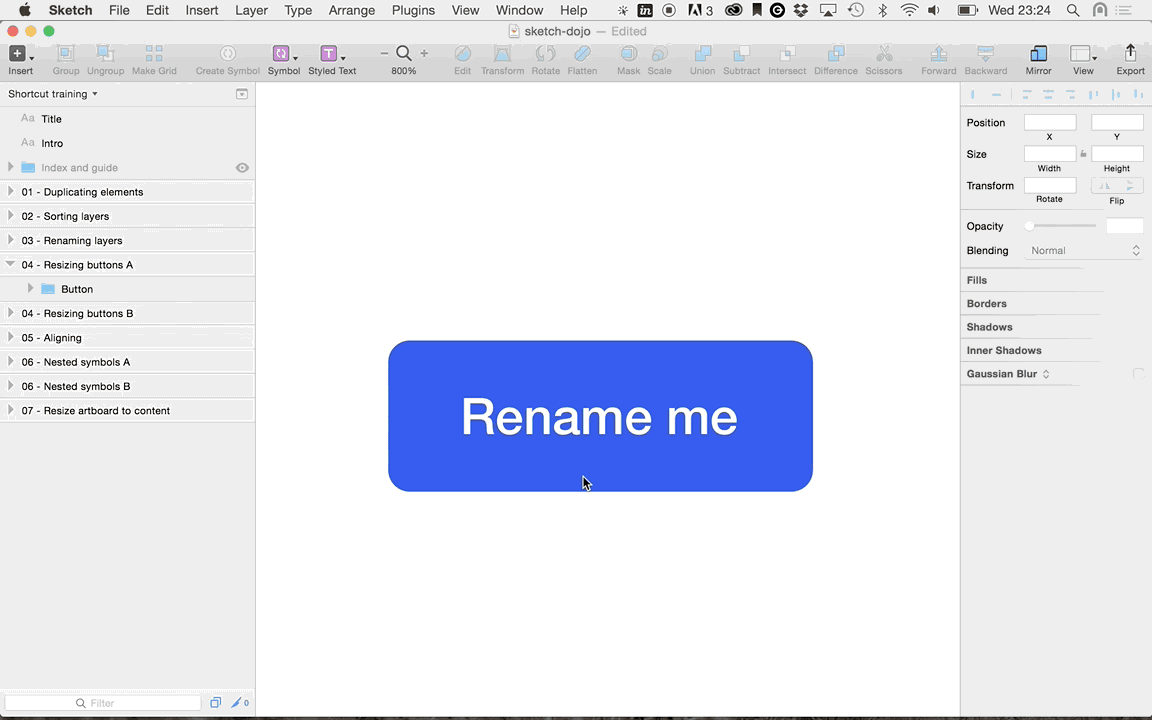Open the Insert tool in the toolbar

[x=20, y=60]
